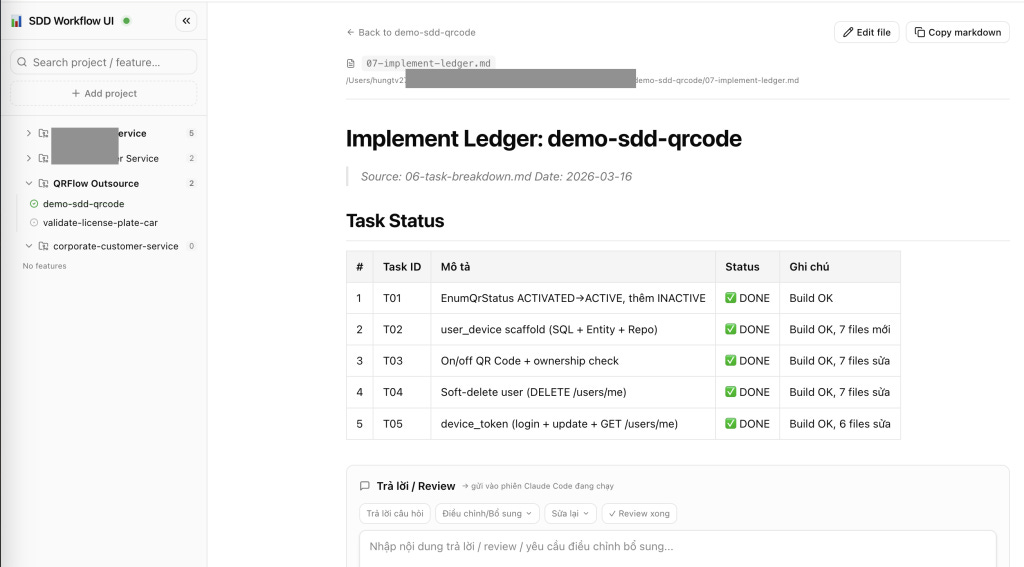Click the Build OK, 7 files mới note
This screenshot has height=567, width=1024.
840,329
